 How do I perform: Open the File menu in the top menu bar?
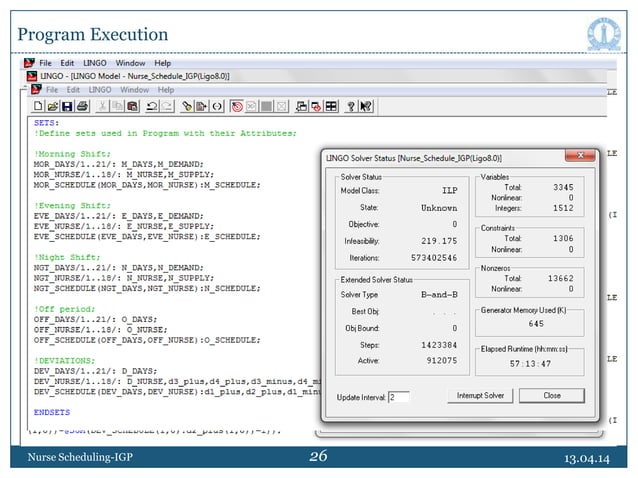click(x=45, y=63)
